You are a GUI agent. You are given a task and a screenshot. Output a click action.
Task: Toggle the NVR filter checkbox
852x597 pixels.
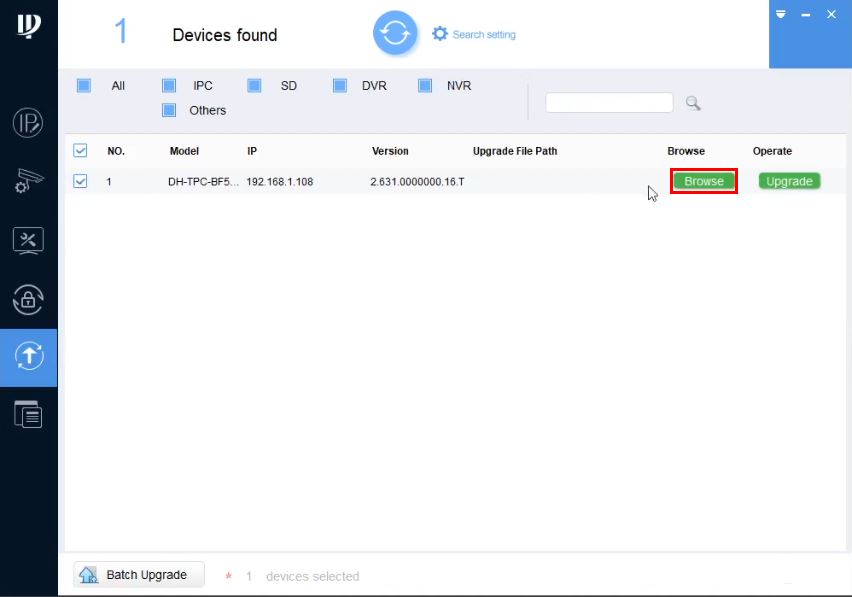pyautogui.click(x=425, y=85)
